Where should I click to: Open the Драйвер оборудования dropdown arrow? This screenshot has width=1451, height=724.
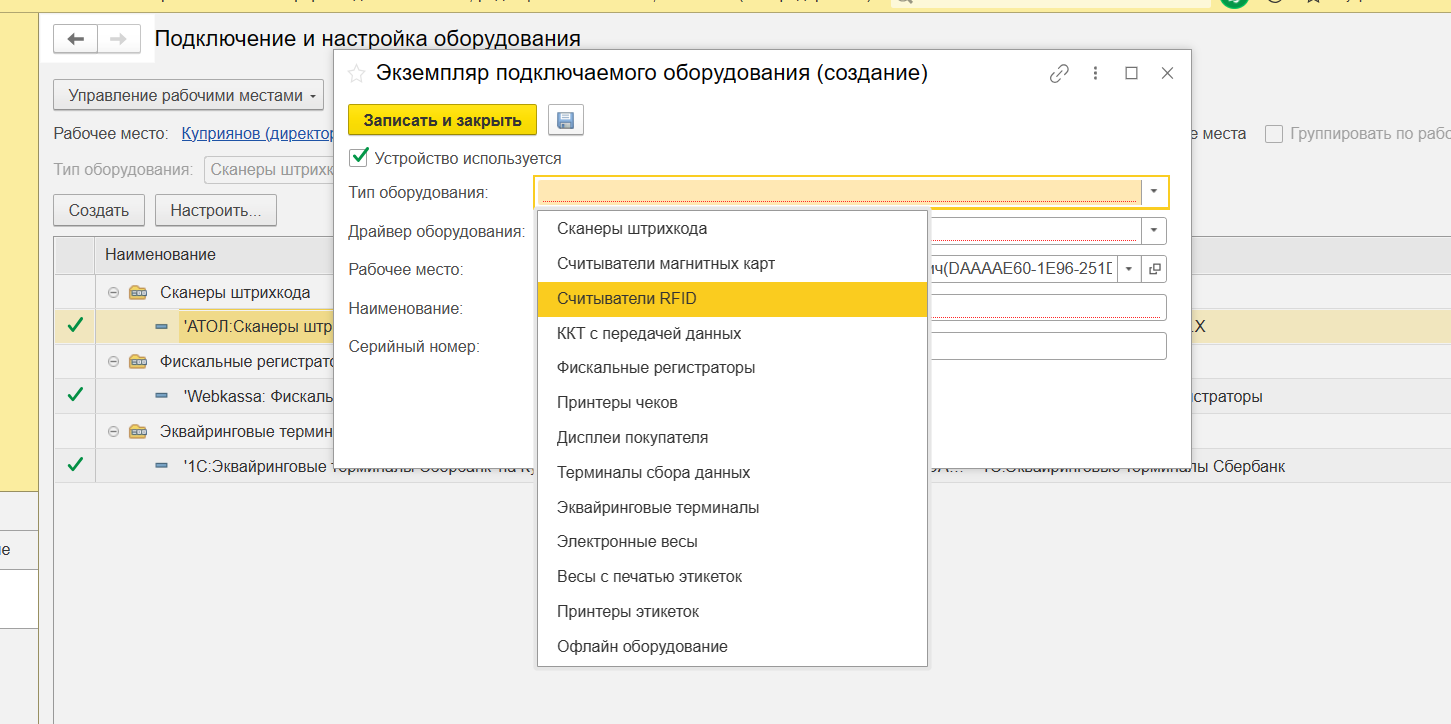tap(1154, 231)
